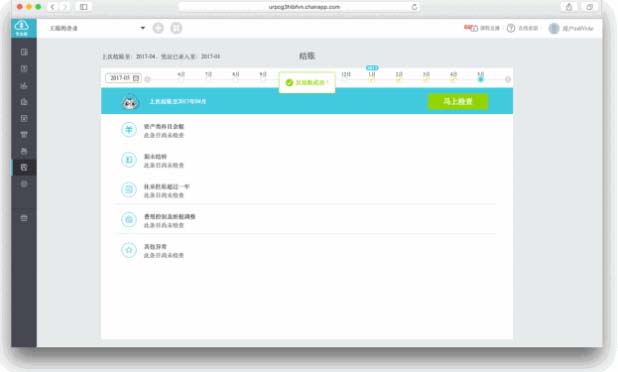Open the fourth check item title text
The height and width of the screenshot is (372, 618).
pyautogui.click(x=170, y=216)
